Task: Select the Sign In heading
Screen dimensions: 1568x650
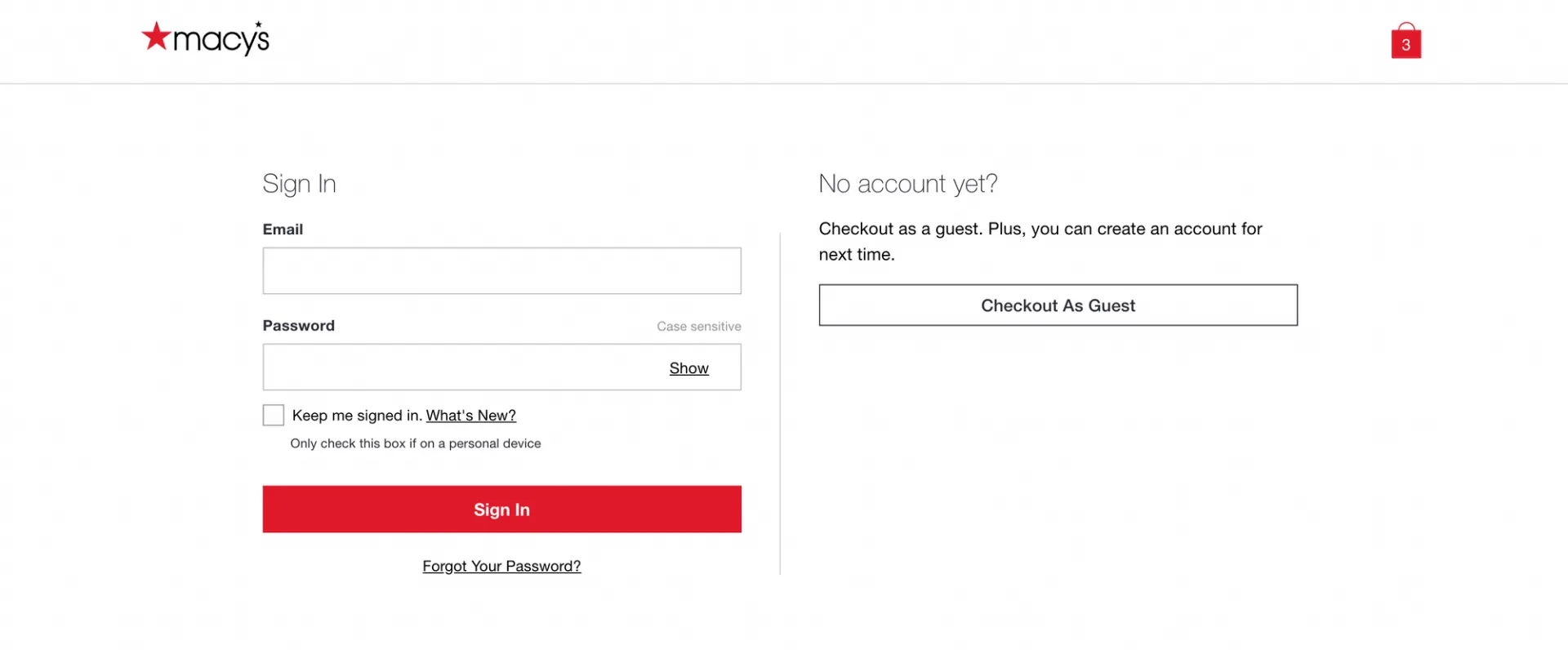Action: [x=299, y=184]
